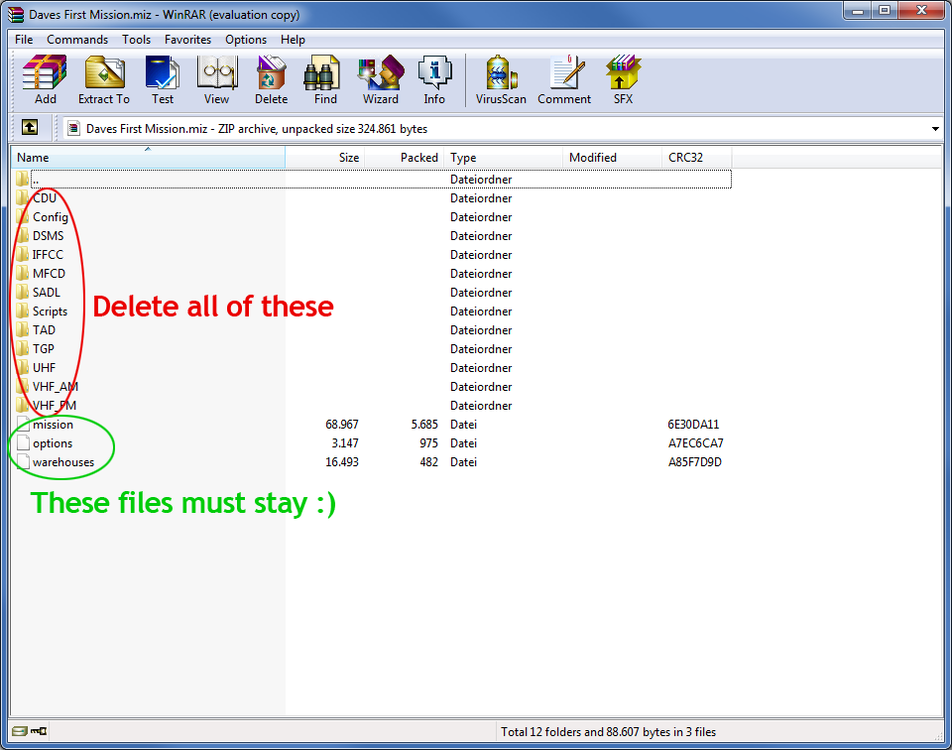Image resolution: width=952 pixels, height=750 pixels.
Task: Select the CDU folder icon
Action: point(23,198)
